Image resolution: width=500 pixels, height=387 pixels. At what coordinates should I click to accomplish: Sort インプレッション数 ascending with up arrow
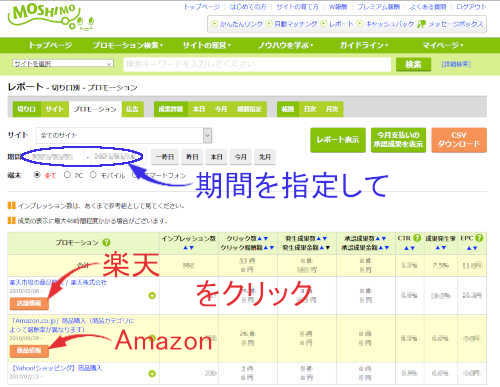pyautogui.click(x=186, y=248)
